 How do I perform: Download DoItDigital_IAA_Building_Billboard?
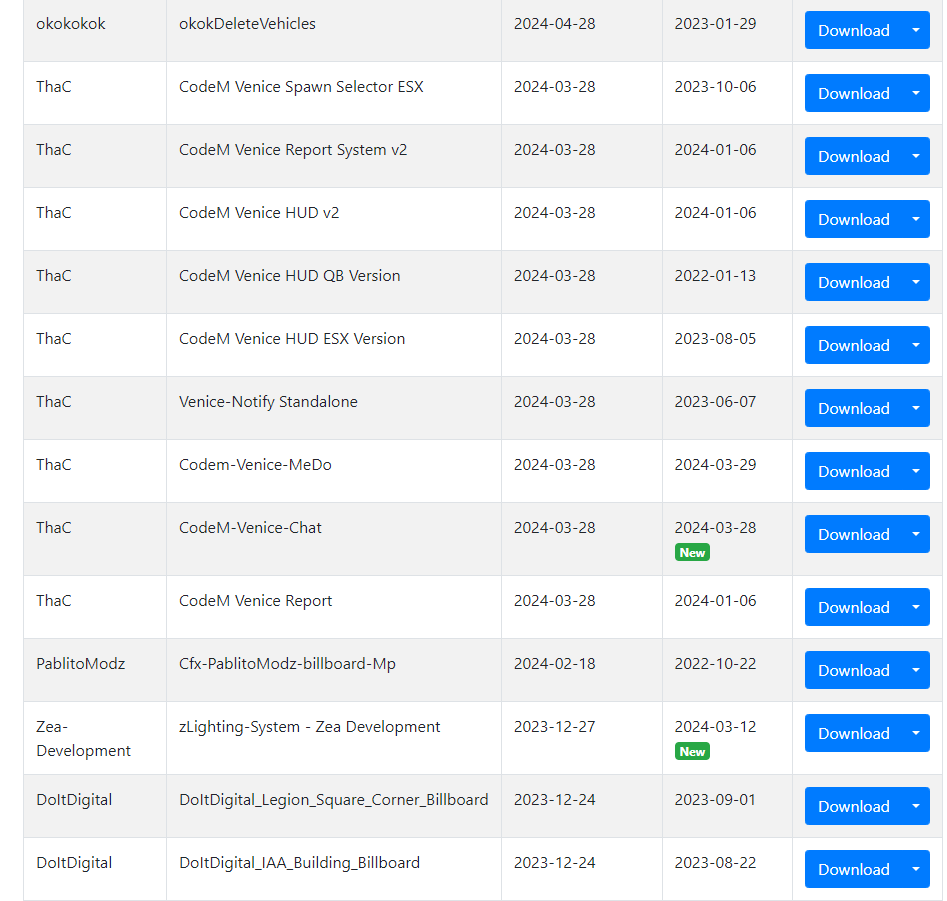(853, 869)
